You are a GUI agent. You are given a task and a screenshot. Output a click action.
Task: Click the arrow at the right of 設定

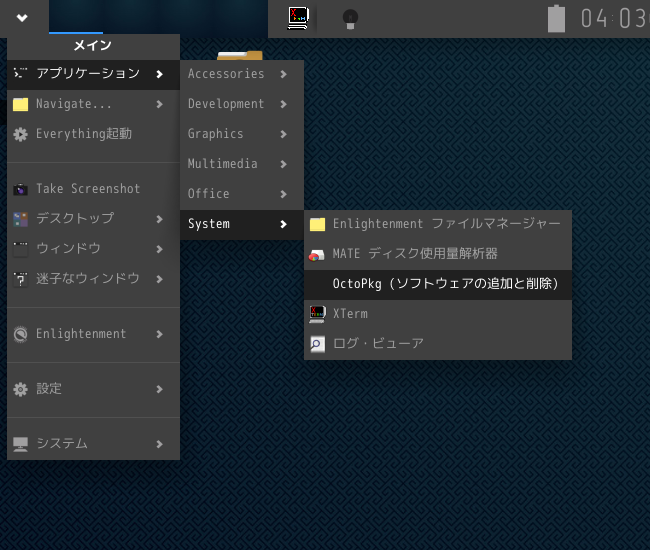[x=160, y=389]
